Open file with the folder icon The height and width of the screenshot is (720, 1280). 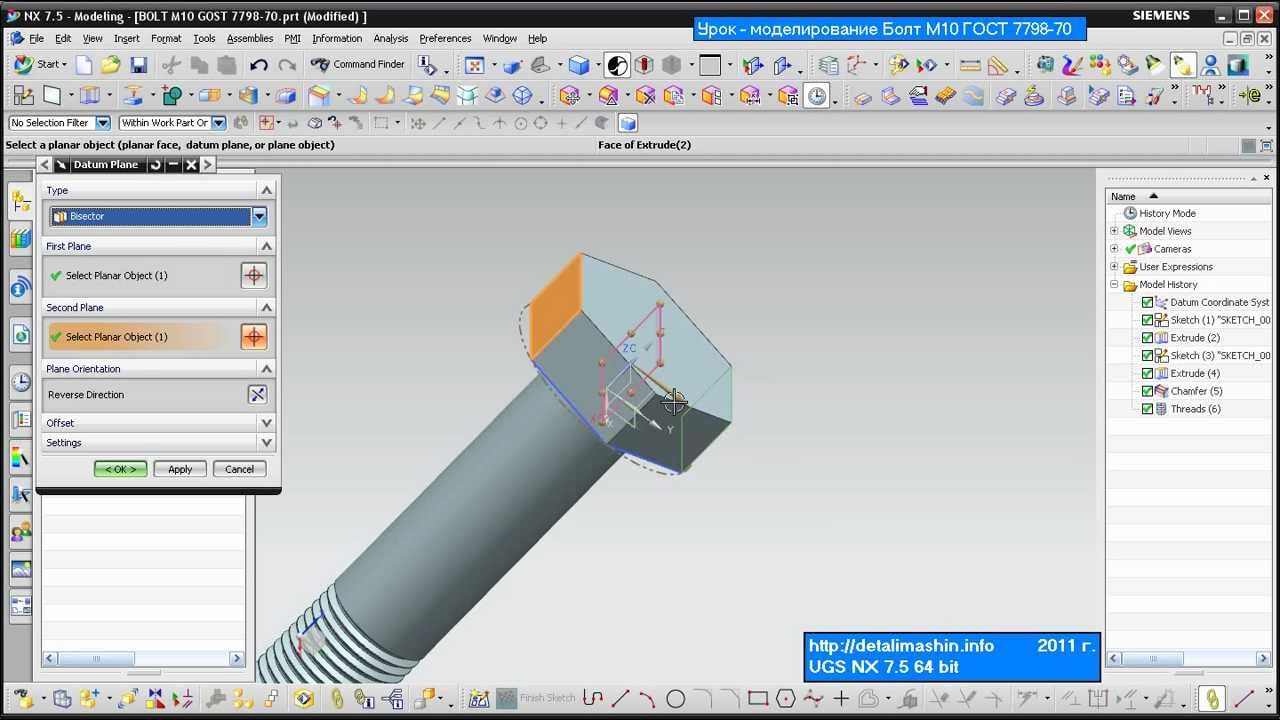[x=111, y=65]
